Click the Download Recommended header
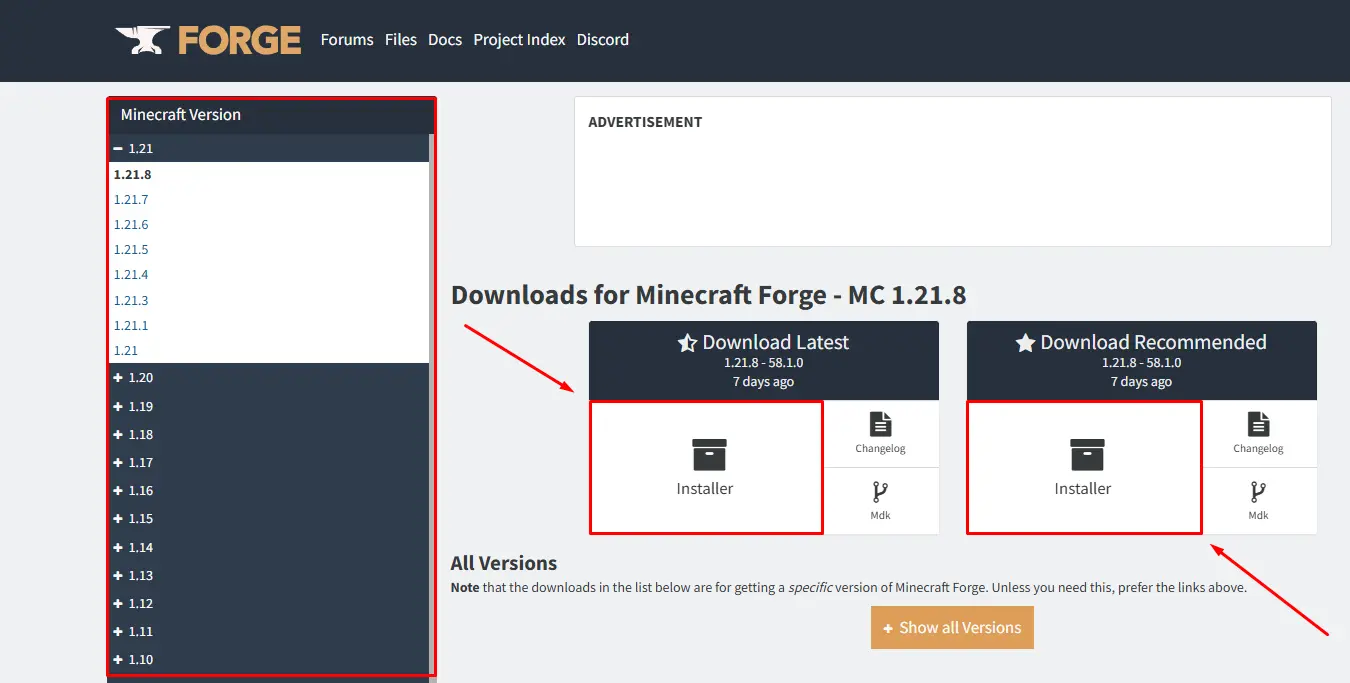 coord(1142,361)
